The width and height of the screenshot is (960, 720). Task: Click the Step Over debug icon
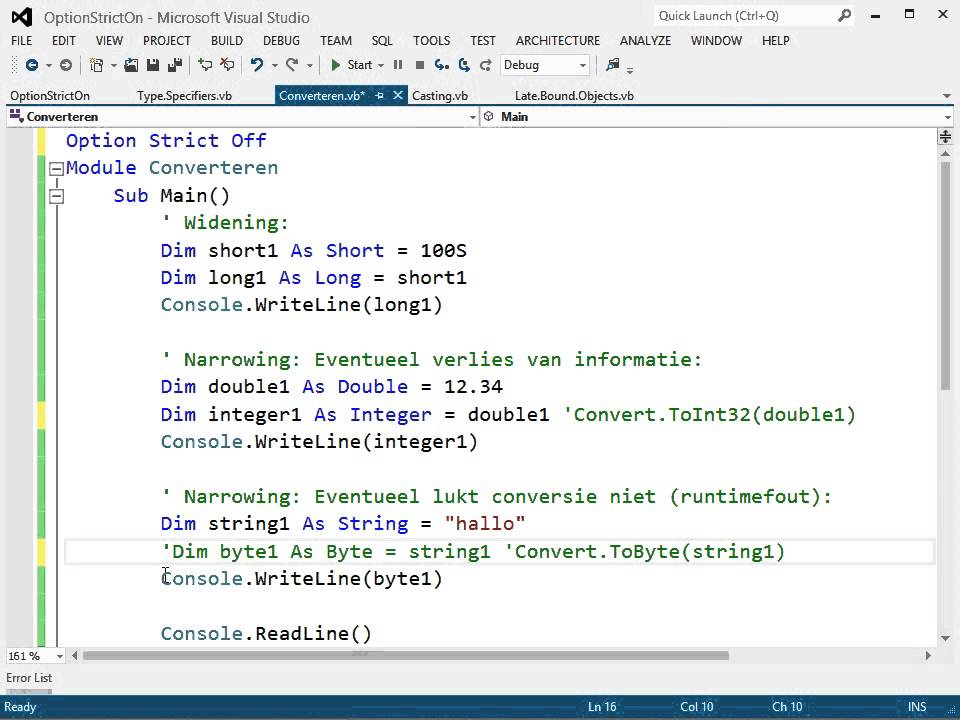tap(464, 65)
